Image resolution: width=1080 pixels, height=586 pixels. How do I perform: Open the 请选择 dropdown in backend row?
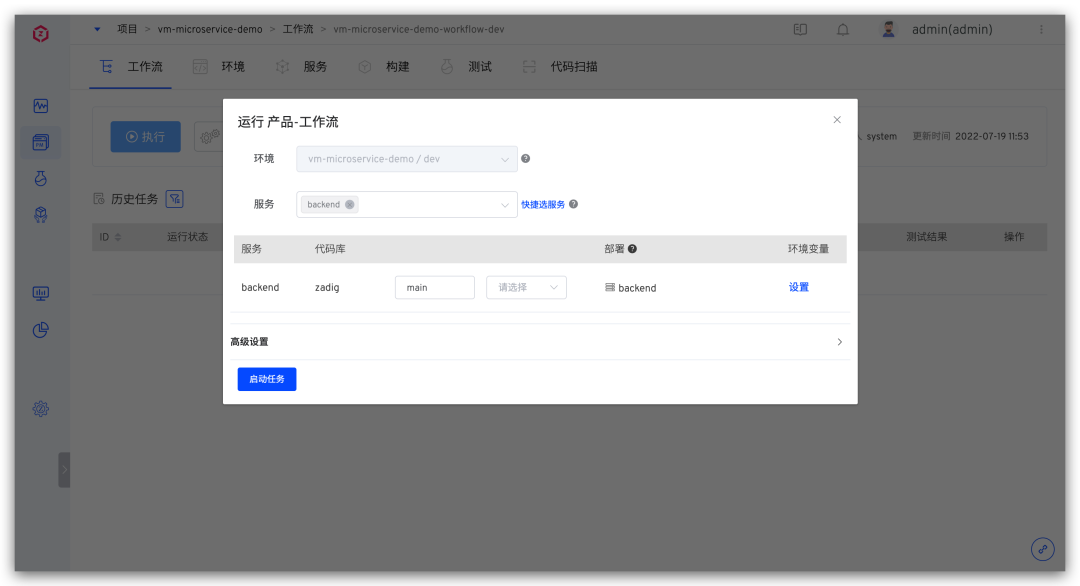[x=526, y=288]
